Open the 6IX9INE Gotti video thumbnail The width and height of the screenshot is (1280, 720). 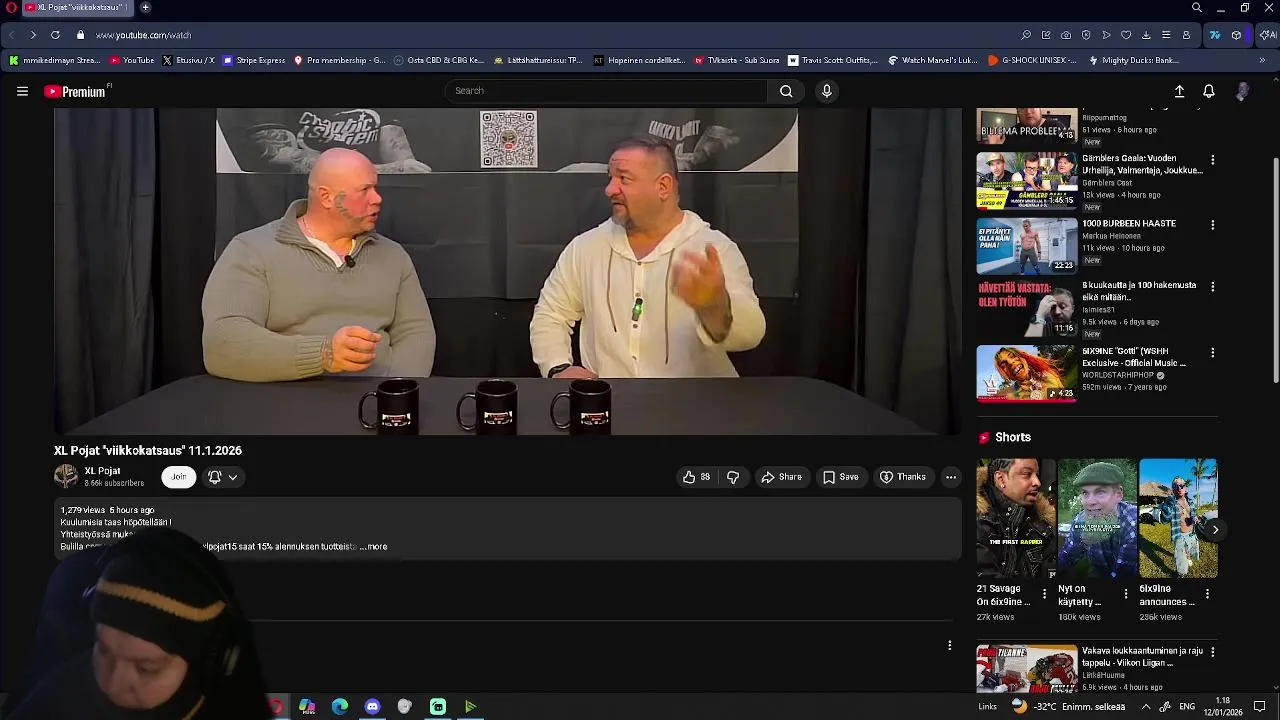tap(1026, 373)
